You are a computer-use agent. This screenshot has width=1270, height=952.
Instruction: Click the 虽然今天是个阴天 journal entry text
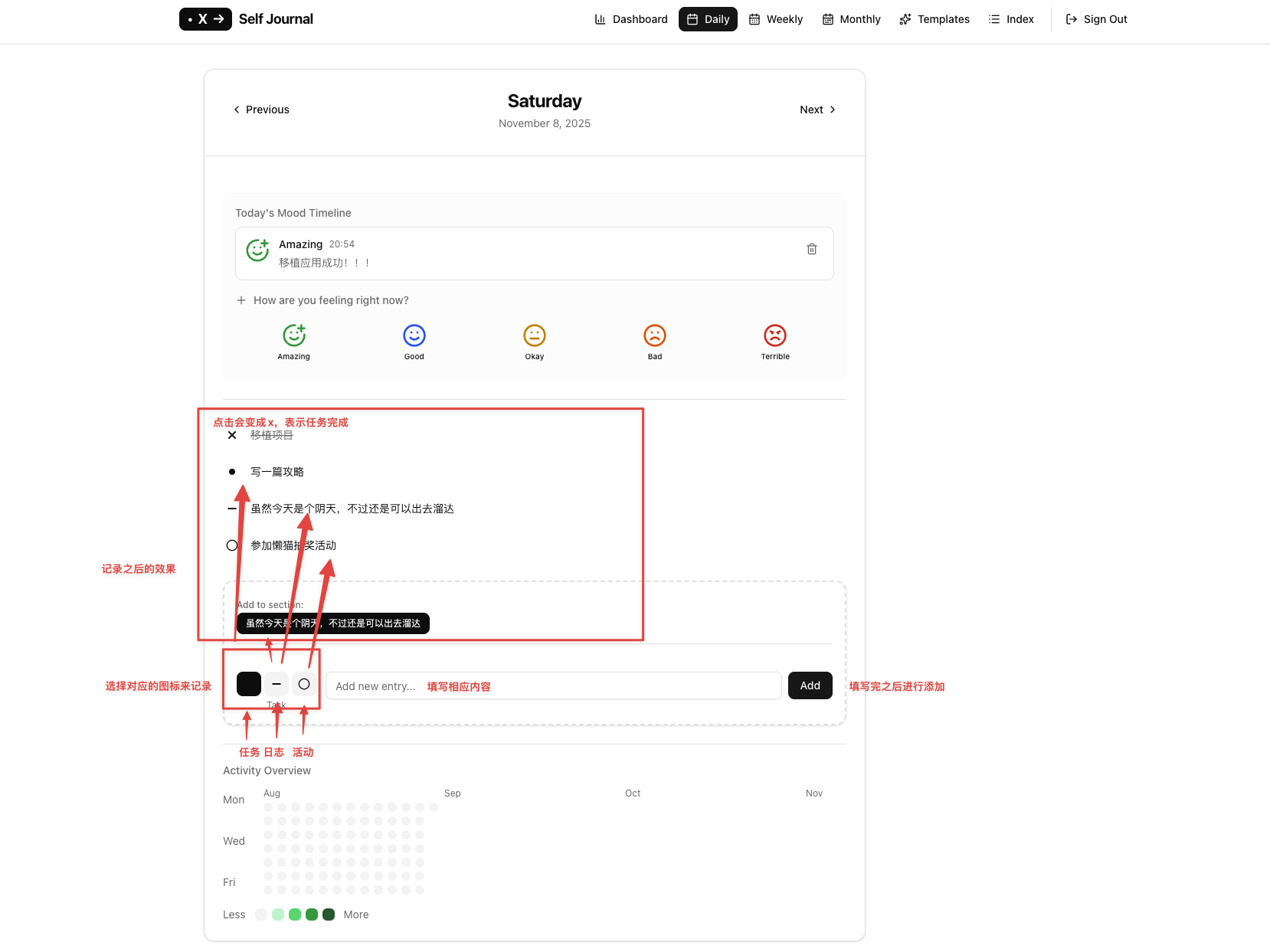point(352,509)
